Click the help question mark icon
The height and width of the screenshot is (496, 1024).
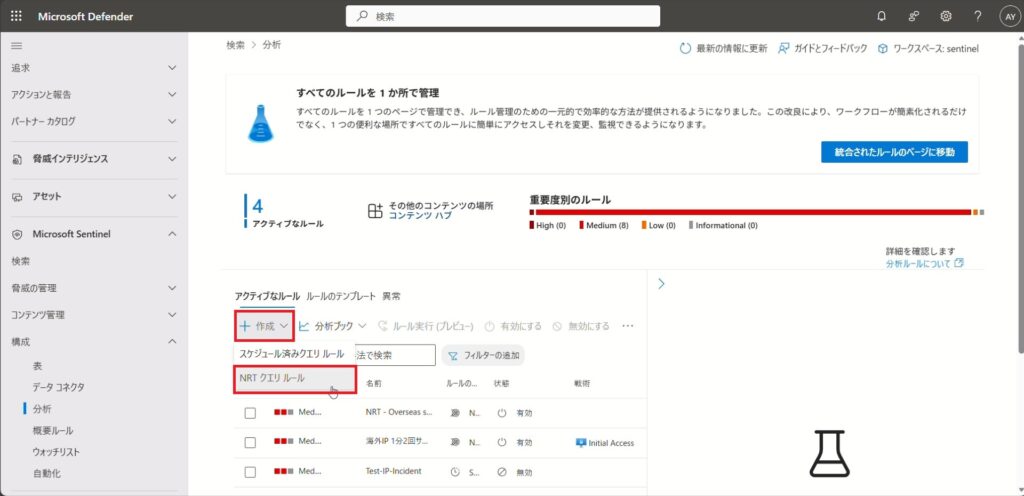click(x=977, y=16)
